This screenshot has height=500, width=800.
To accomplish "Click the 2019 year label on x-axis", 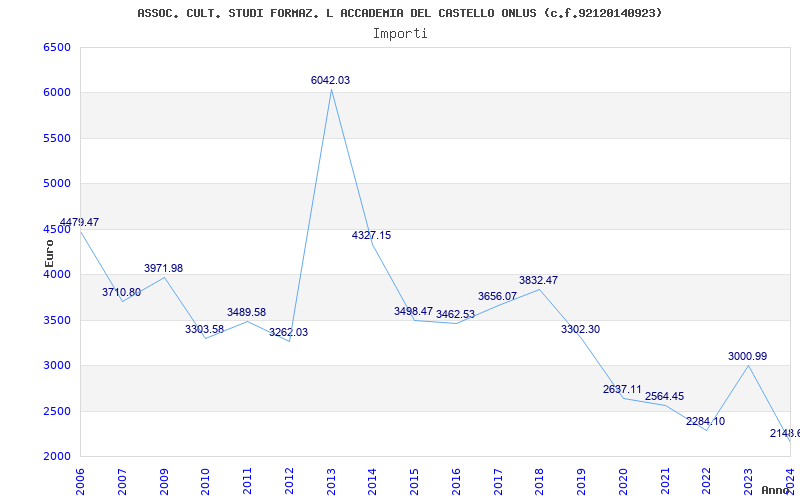I will [581, 481].
